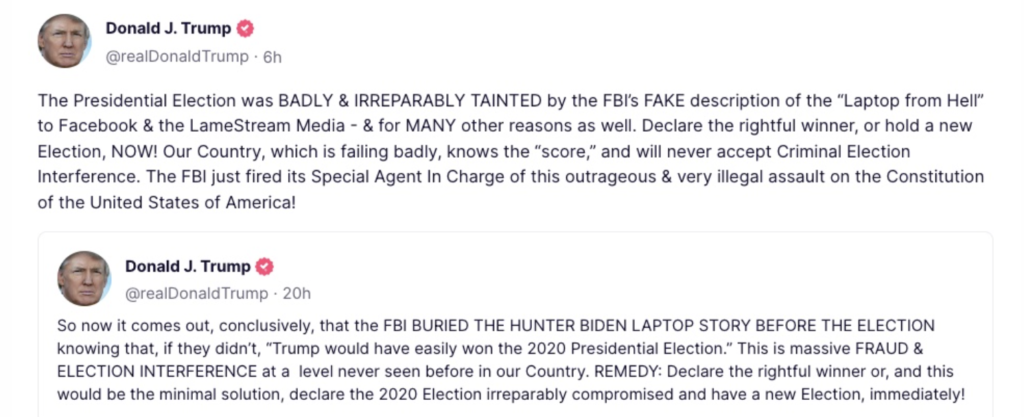Click the @realDonaldTrump handle beside 20h

(x=197, y=294)
